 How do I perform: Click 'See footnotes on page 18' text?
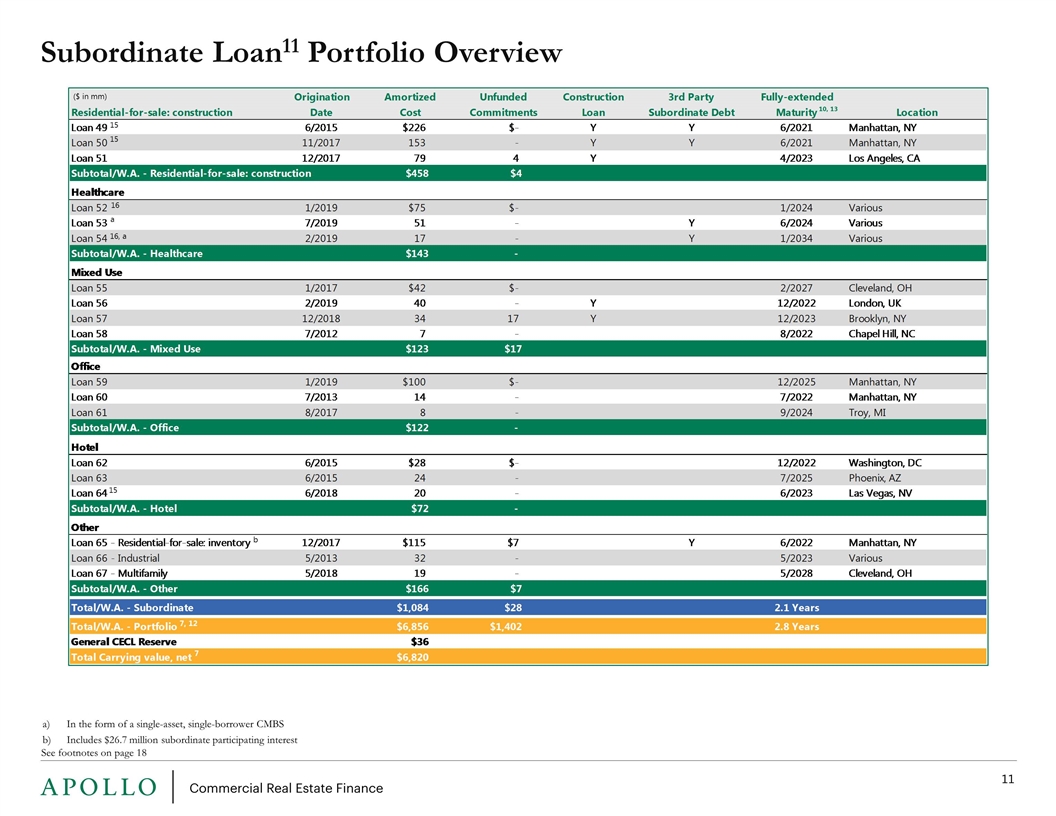tap(94, 753)
